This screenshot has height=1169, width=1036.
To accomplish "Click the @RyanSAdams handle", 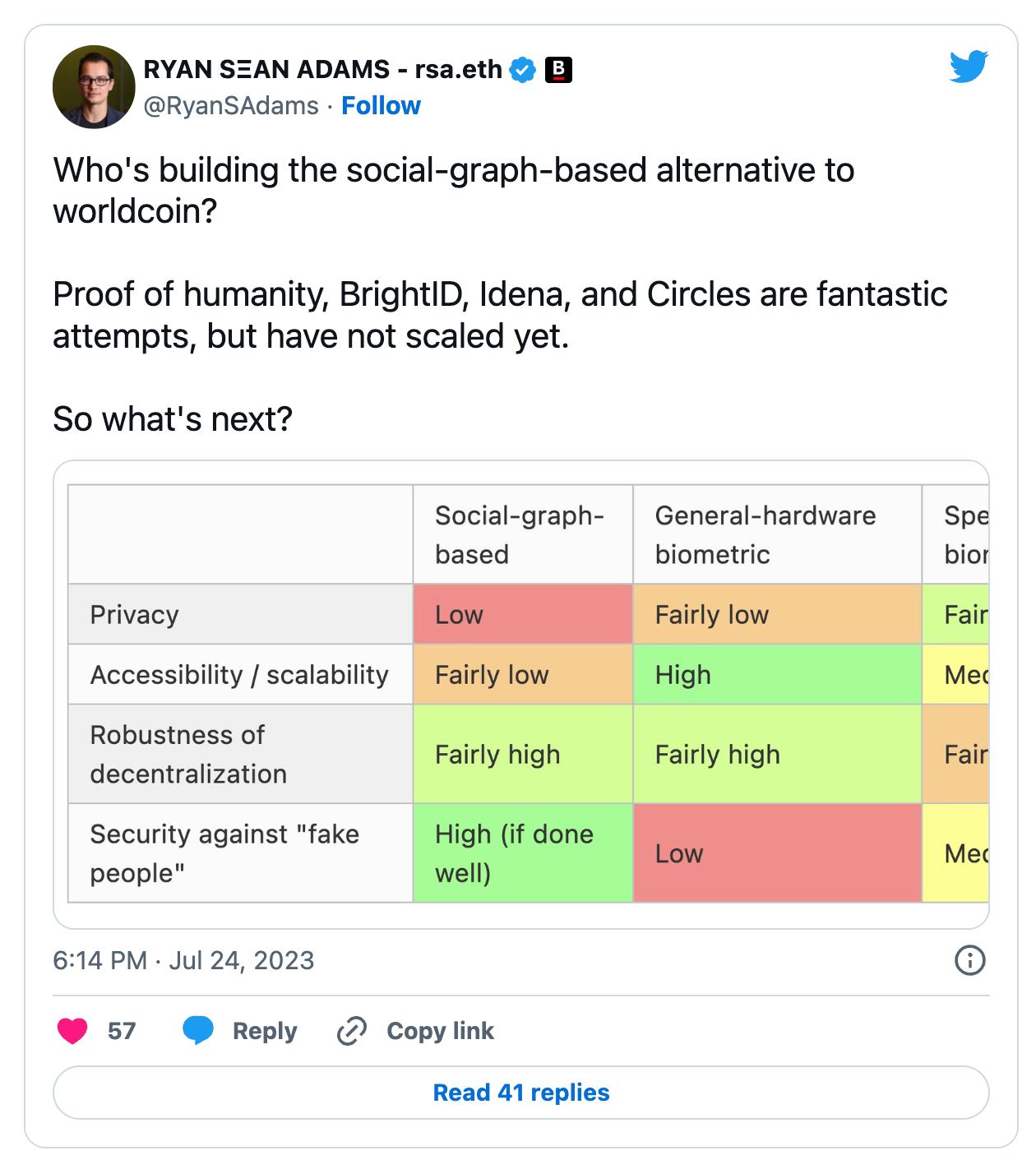I will (231, 106).
